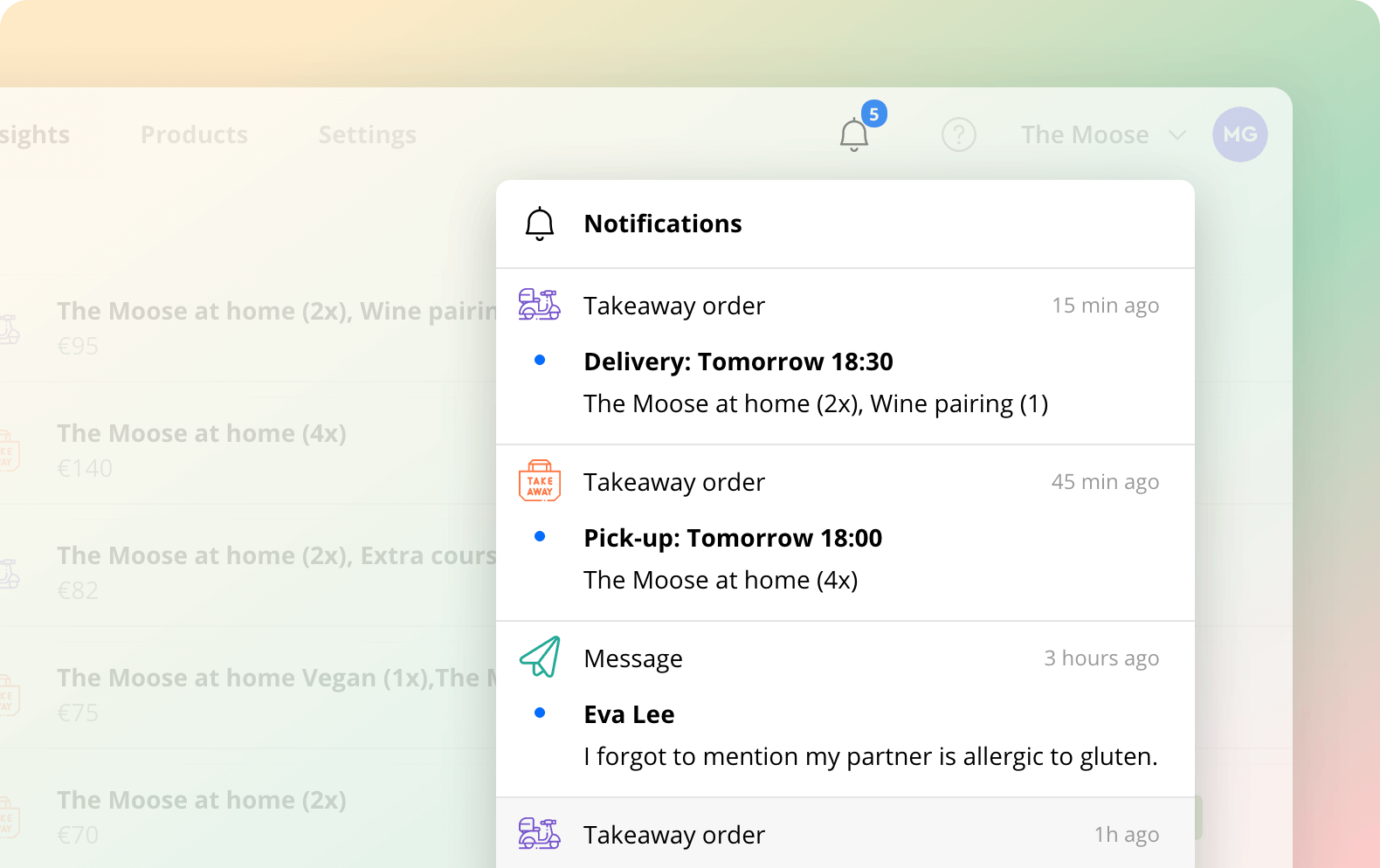Open background order with Wine pairing €95
This screenshot has height=868, width=1380.
tap(248, 321)
